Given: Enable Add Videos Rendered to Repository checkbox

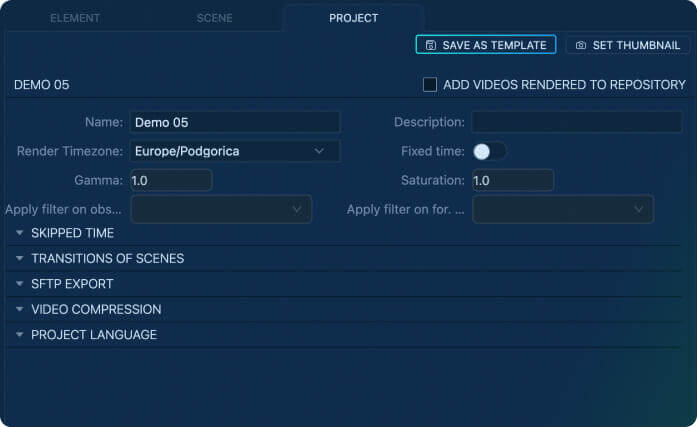Looking at the screenshot, I should [x=430, y=85].
